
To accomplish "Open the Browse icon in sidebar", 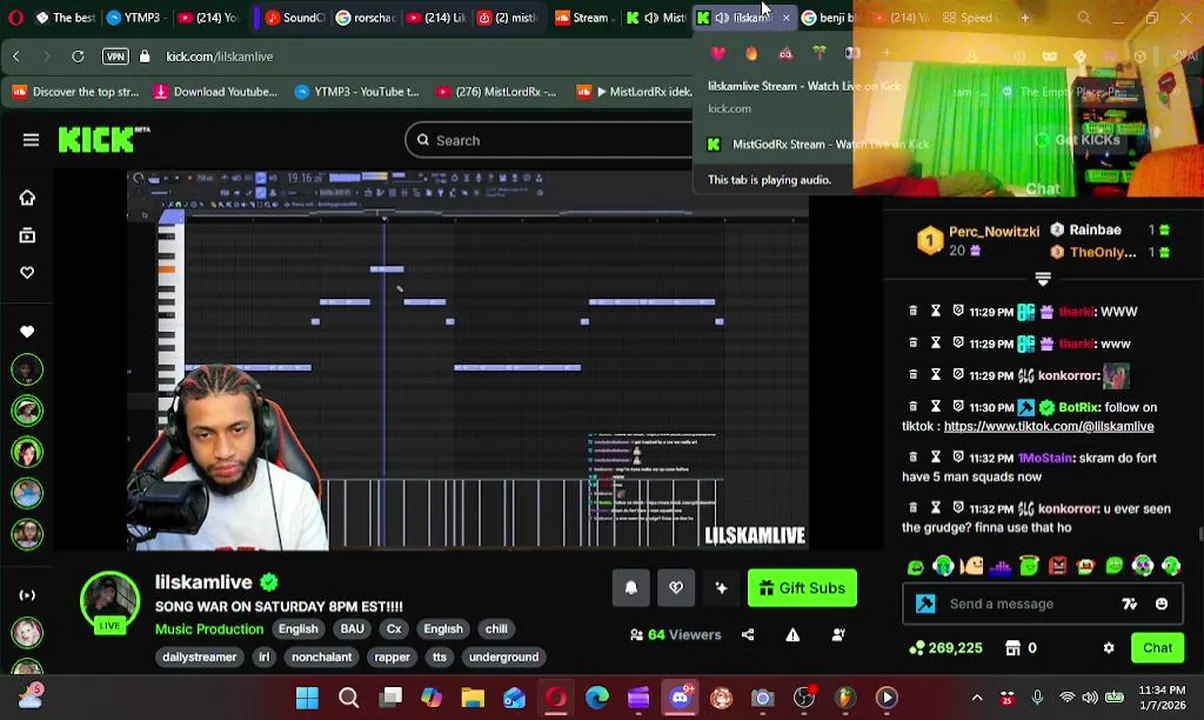I will (27, 236).
